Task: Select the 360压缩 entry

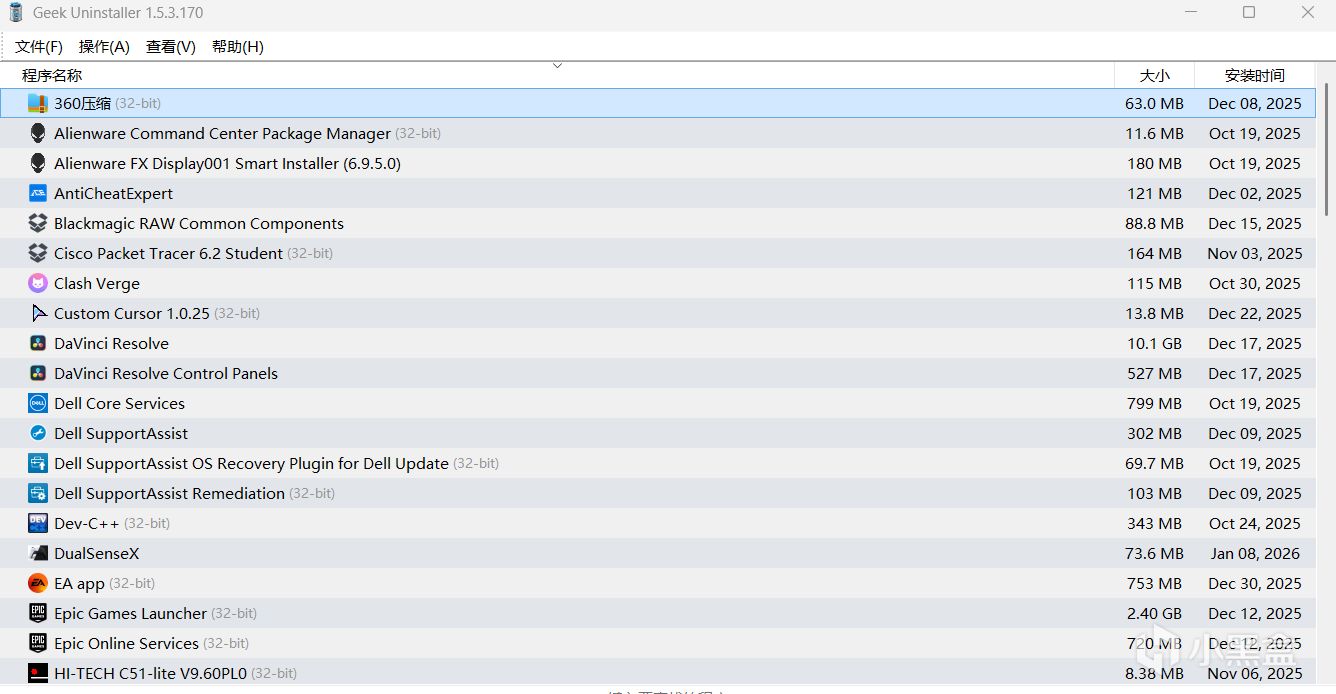Action: pyautogui.click(x=658, y=103)
